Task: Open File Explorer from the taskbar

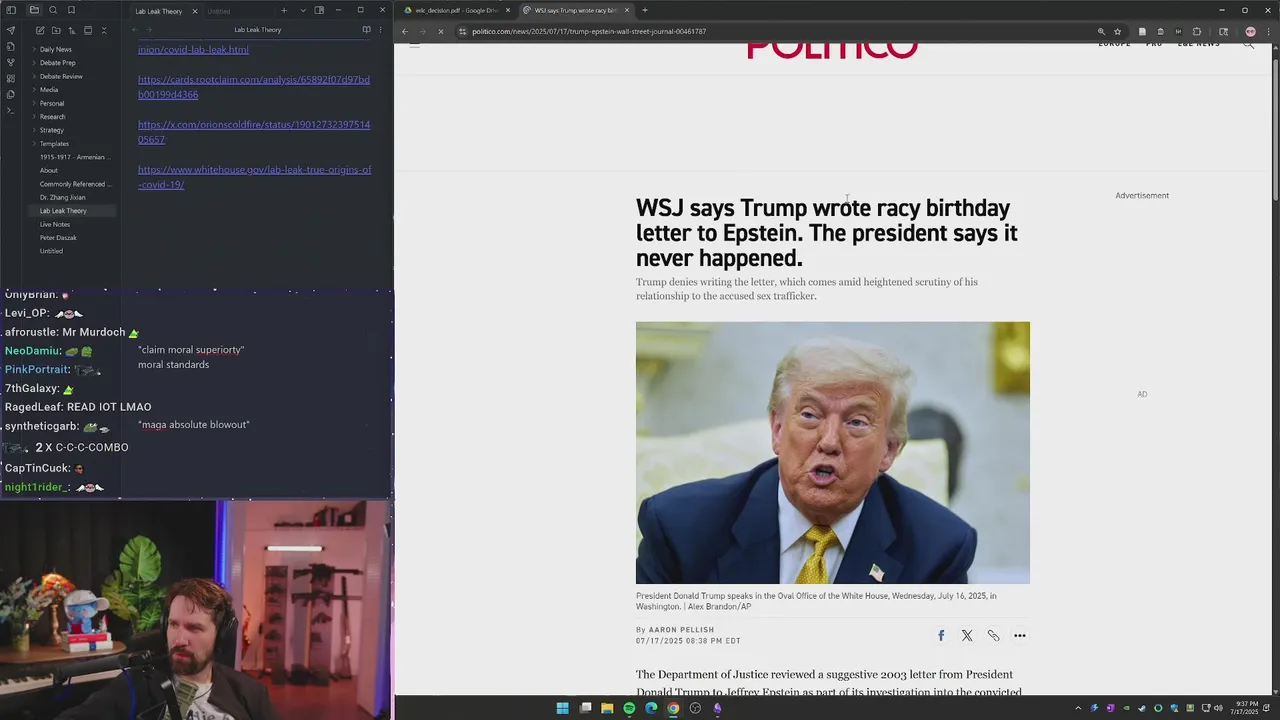Action: coord(607,708)
